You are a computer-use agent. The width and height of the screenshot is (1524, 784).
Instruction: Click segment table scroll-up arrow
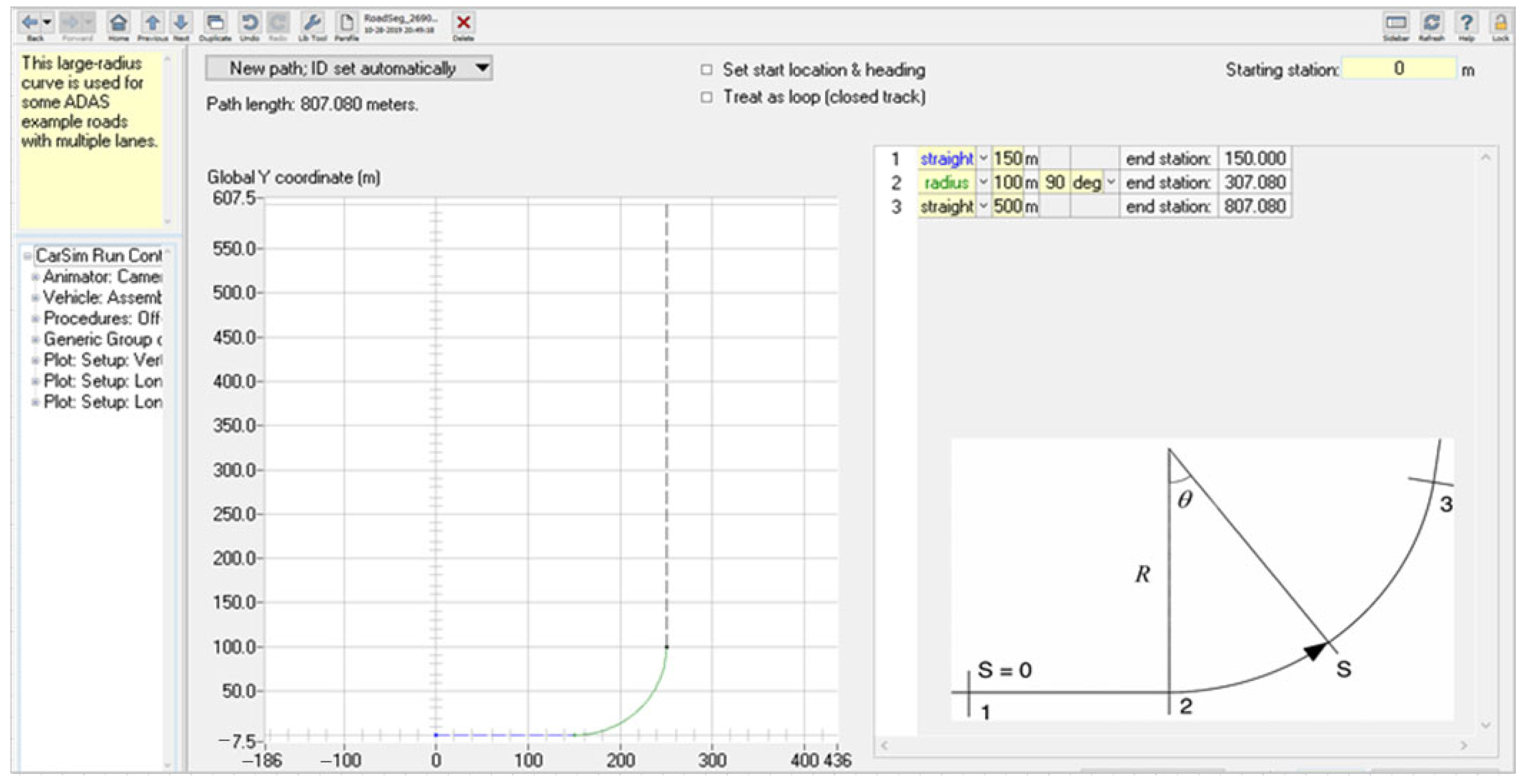point(1485,157)
